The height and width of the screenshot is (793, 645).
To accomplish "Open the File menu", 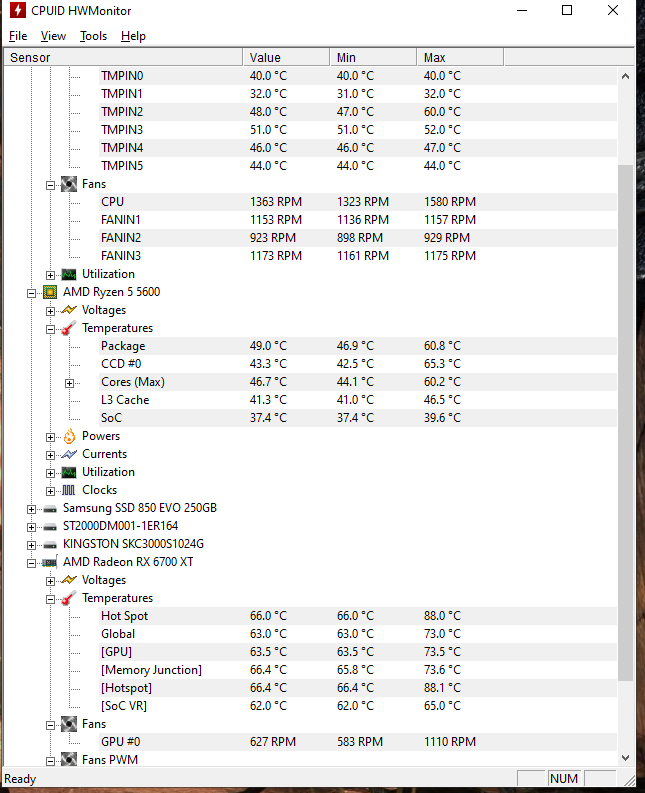I will (x=18, y=36).
